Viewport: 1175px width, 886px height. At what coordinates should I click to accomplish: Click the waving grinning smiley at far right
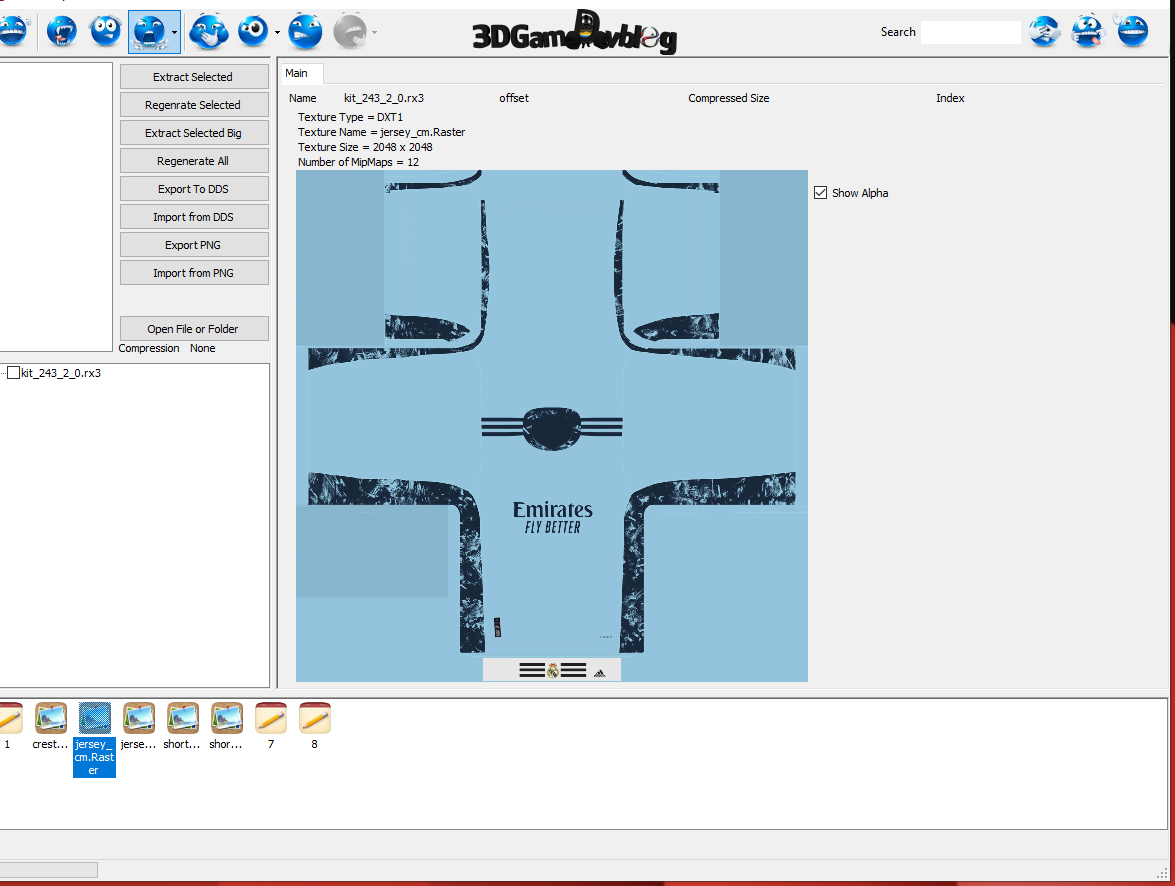click(x=1132, y=31)
